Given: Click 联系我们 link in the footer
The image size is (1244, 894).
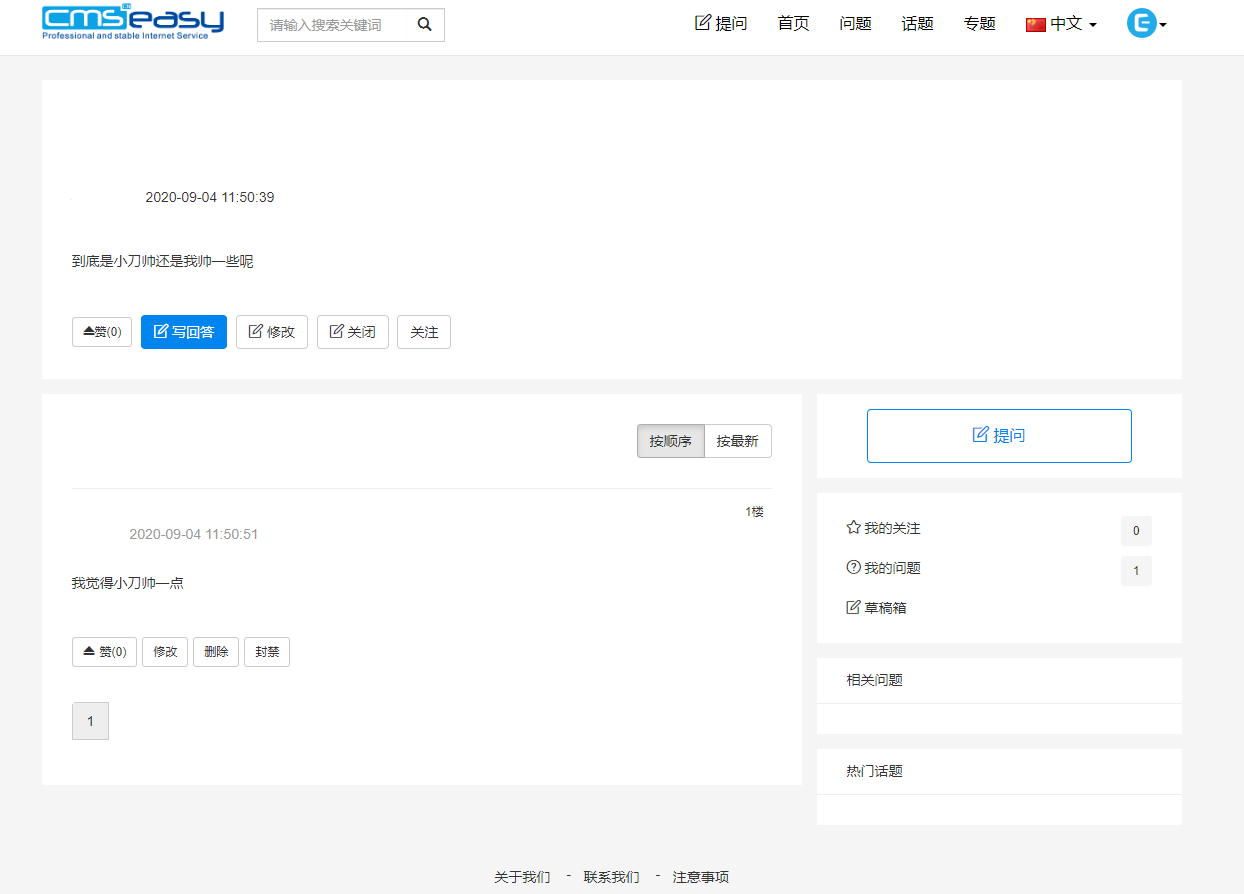Looking at the screenshot, I should tap(611, 877).
